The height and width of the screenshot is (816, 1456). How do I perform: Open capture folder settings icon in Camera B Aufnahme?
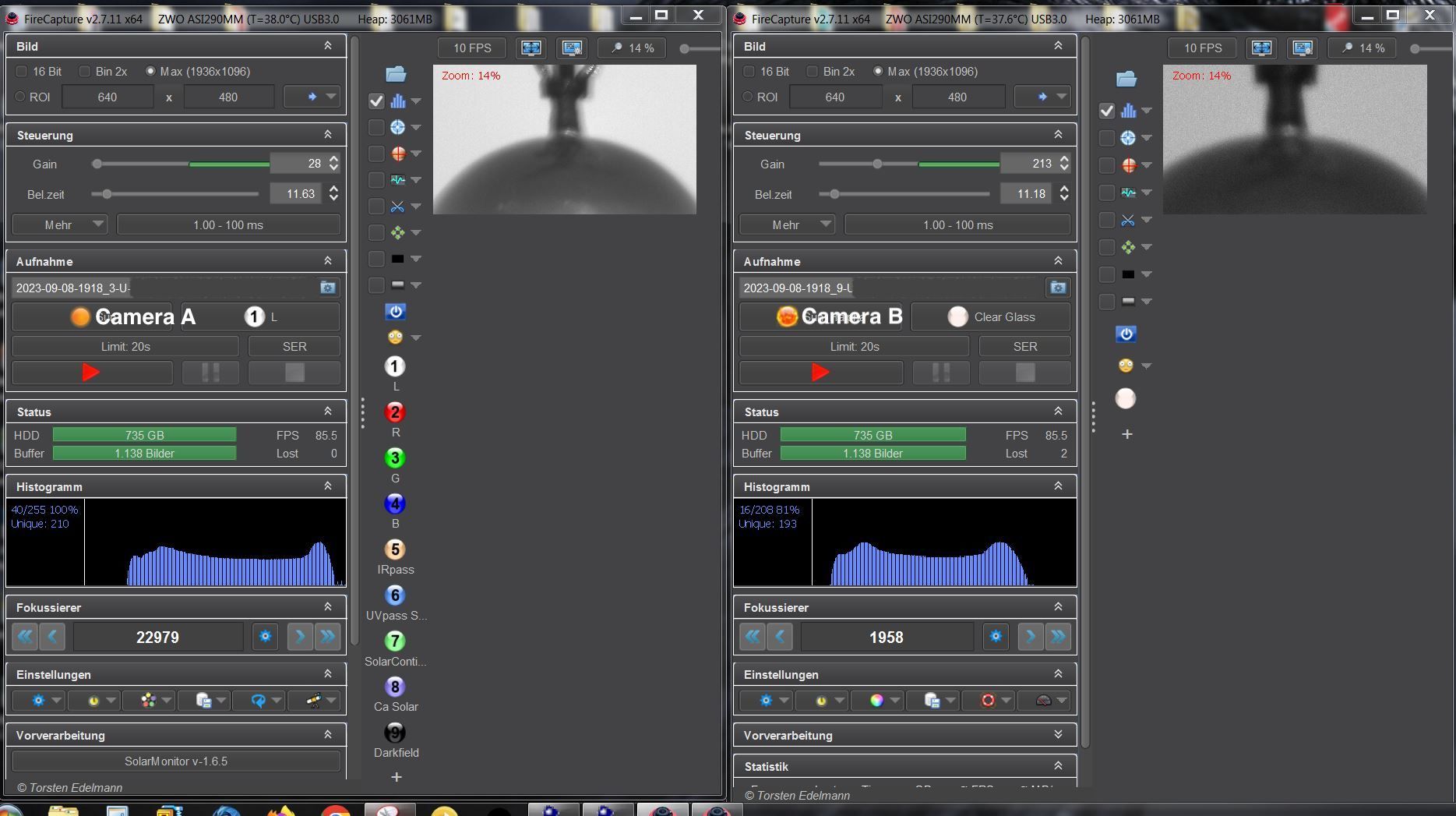[1058, 288]
